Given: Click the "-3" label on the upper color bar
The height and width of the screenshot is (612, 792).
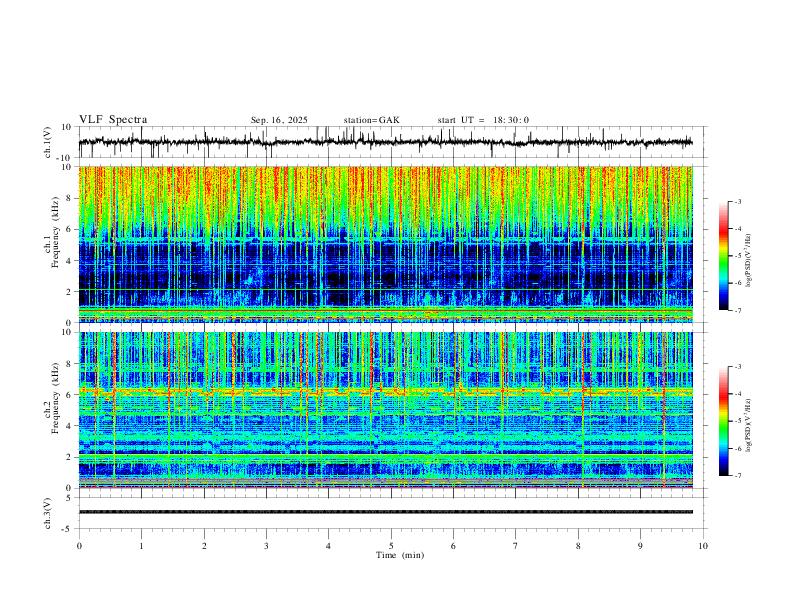Looking at the screenshot, I should 737,201.
